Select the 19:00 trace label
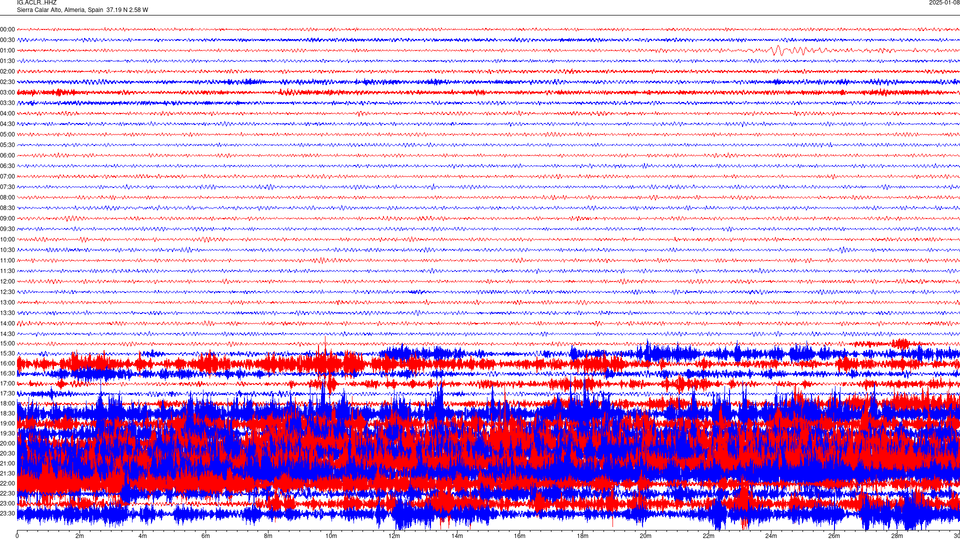The height and width of the screenshot is (540, 960). (7, 424)
